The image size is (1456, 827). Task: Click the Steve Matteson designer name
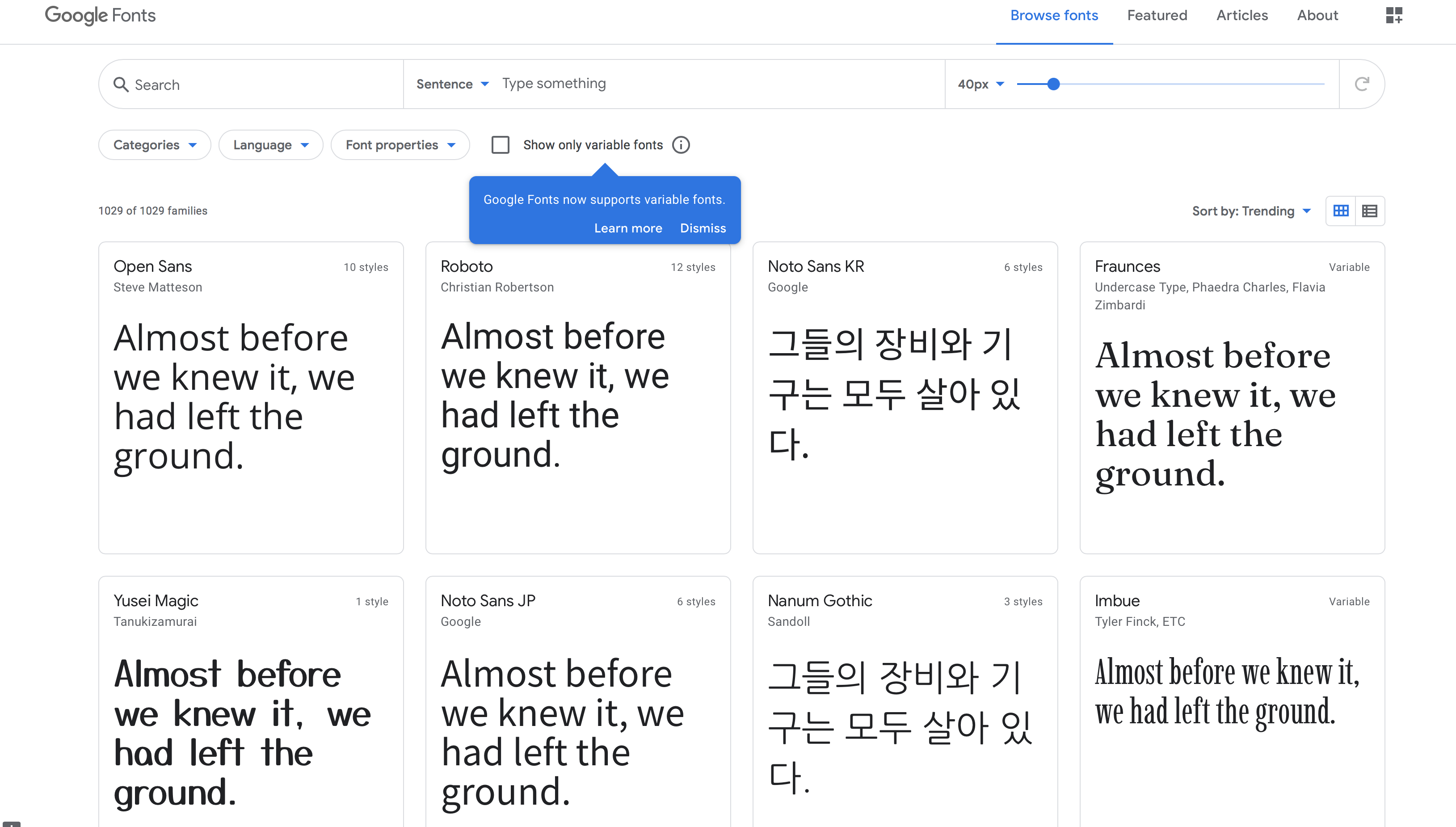pos(158,287)
